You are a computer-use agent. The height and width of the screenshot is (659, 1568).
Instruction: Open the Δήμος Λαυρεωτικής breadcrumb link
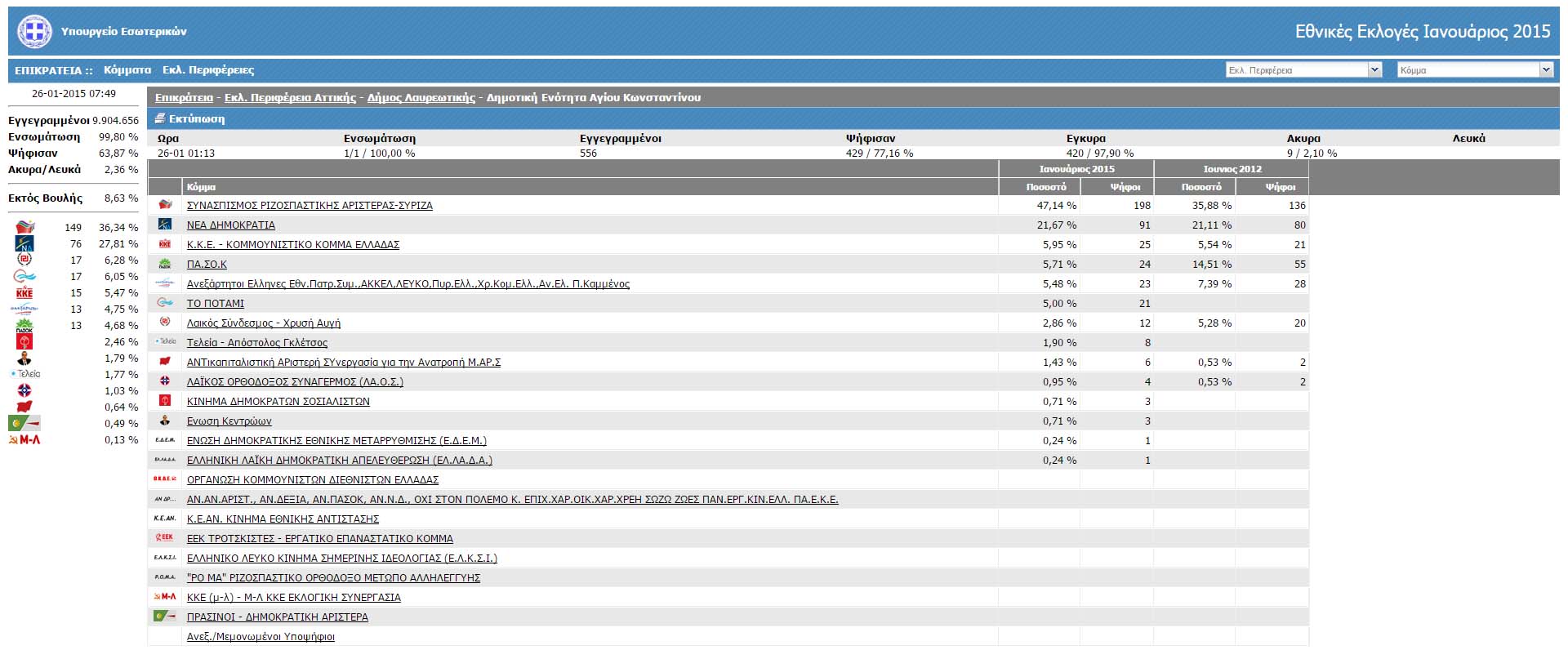[421, 97]
